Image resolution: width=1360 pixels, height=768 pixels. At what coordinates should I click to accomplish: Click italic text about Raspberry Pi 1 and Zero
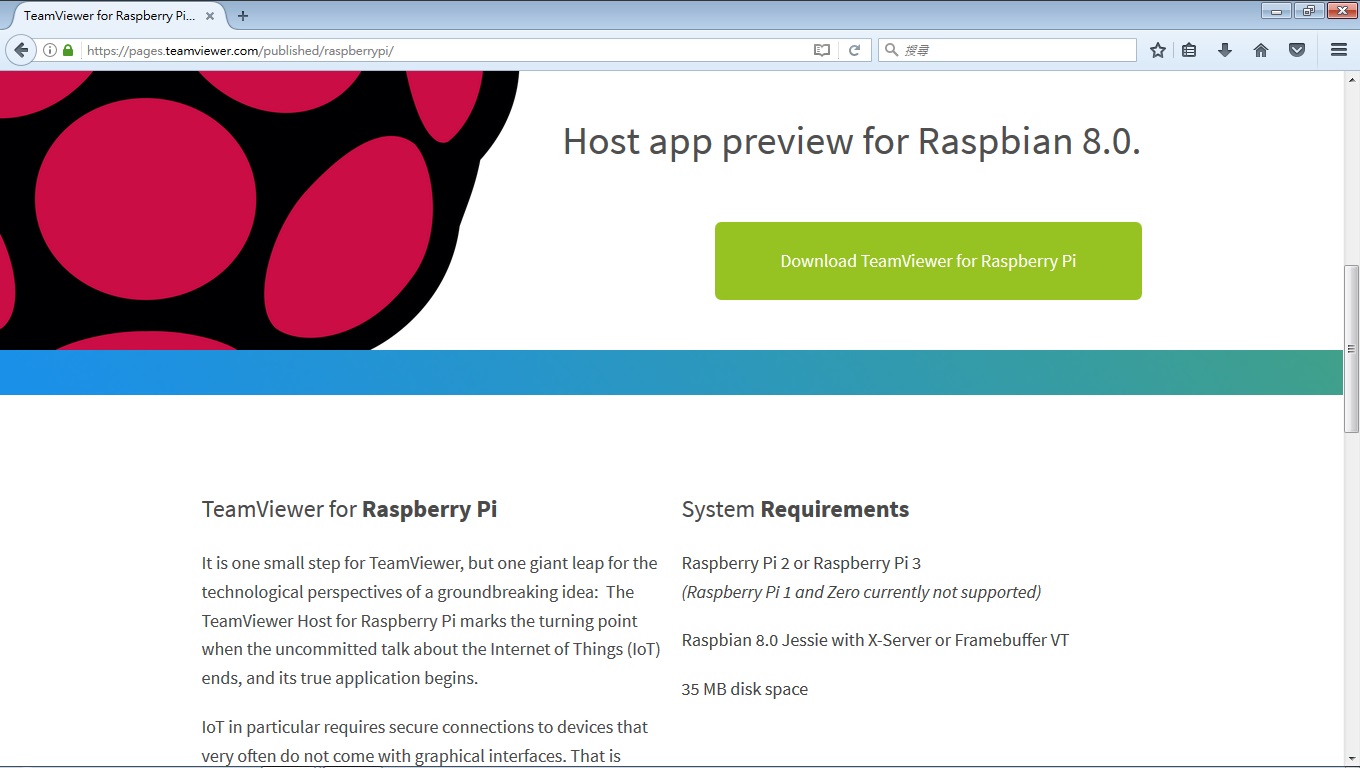(x=861, y=592)
